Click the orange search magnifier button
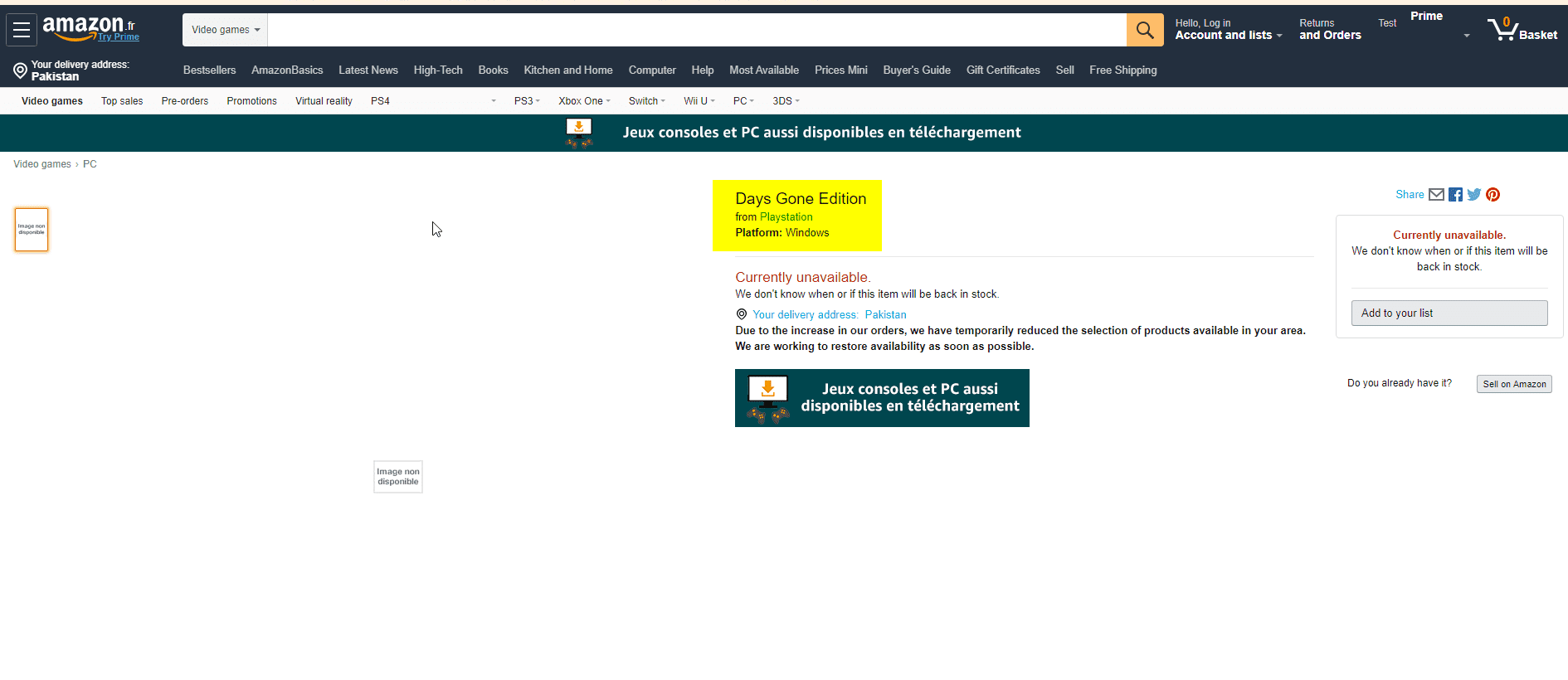 (1144, 30)
